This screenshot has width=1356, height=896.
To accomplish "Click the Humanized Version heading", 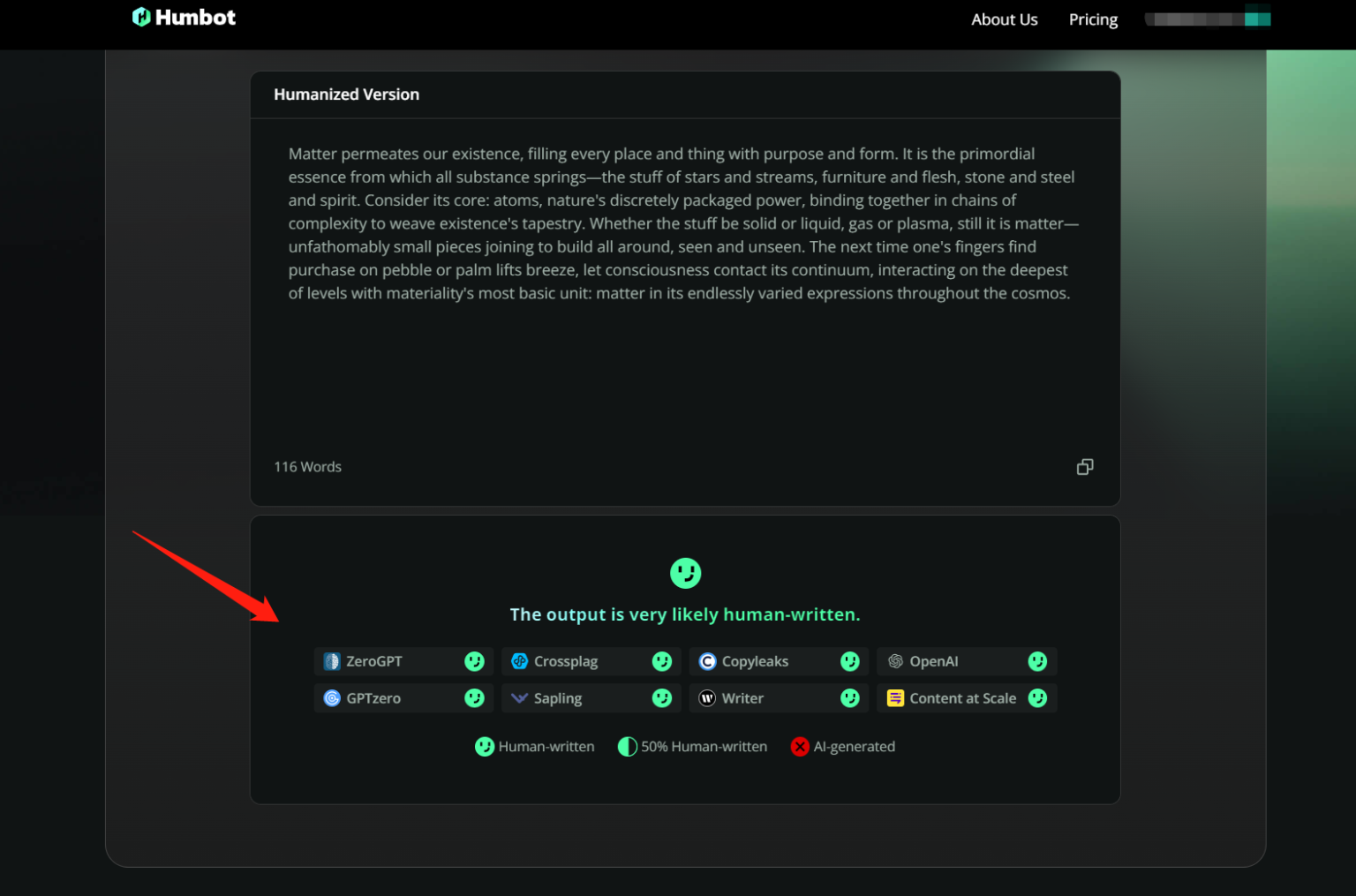I will (x=346, y=94).
